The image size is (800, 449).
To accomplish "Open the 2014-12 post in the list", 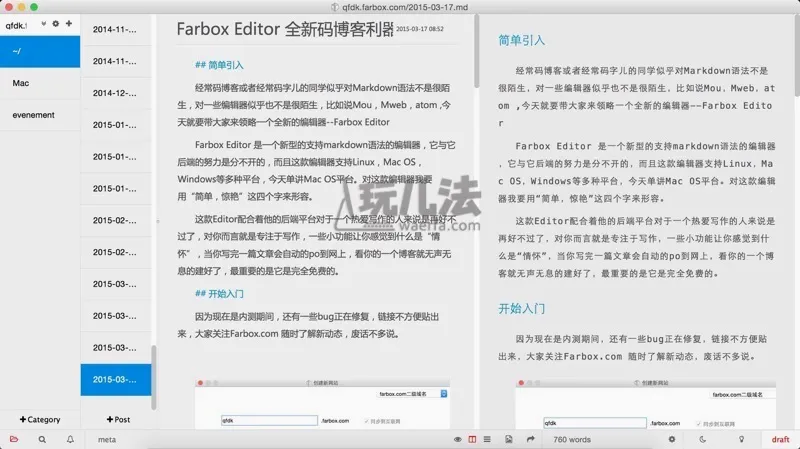I will click(116, 93).
